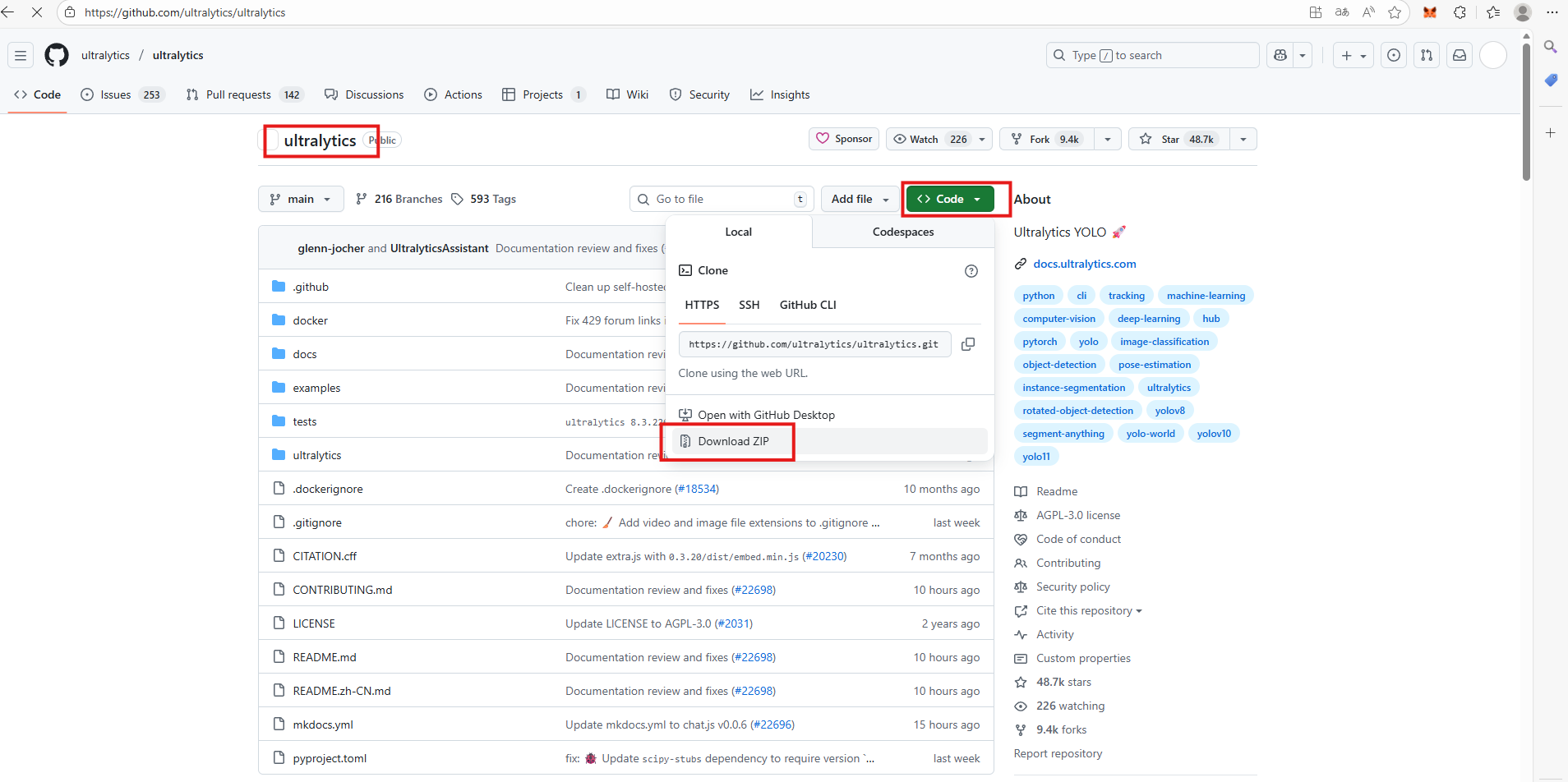Select the GitHub CLI clone option

pyautogui.click(x=808, y=305)
